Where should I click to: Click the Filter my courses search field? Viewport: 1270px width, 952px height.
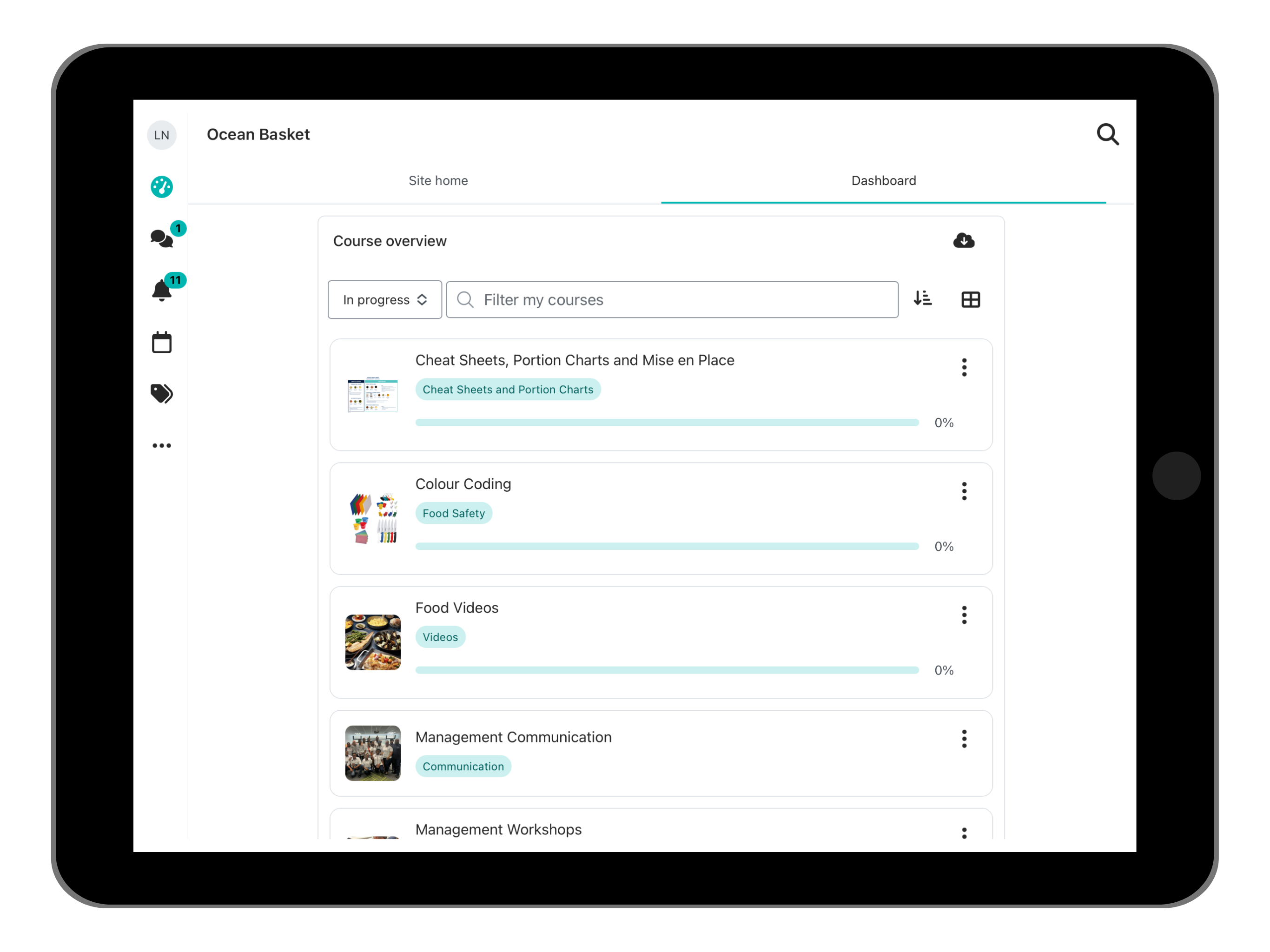[672, 300]
